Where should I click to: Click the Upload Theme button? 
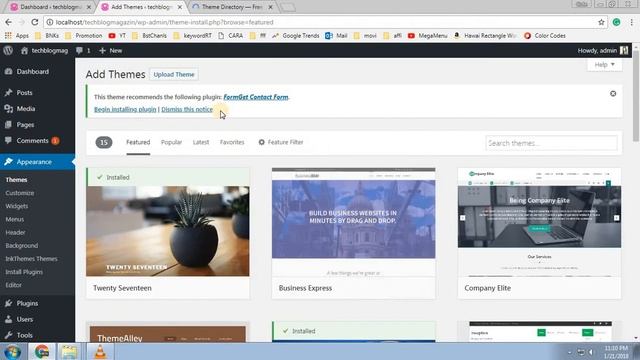(x=174, y=74)
